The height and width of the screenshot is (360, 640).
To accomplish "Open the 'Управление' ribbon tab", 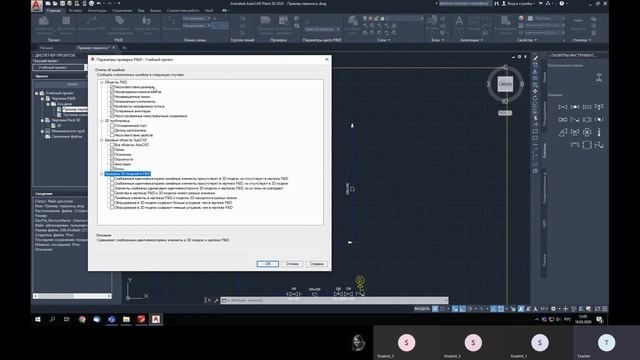I will [x=122, y=11].
